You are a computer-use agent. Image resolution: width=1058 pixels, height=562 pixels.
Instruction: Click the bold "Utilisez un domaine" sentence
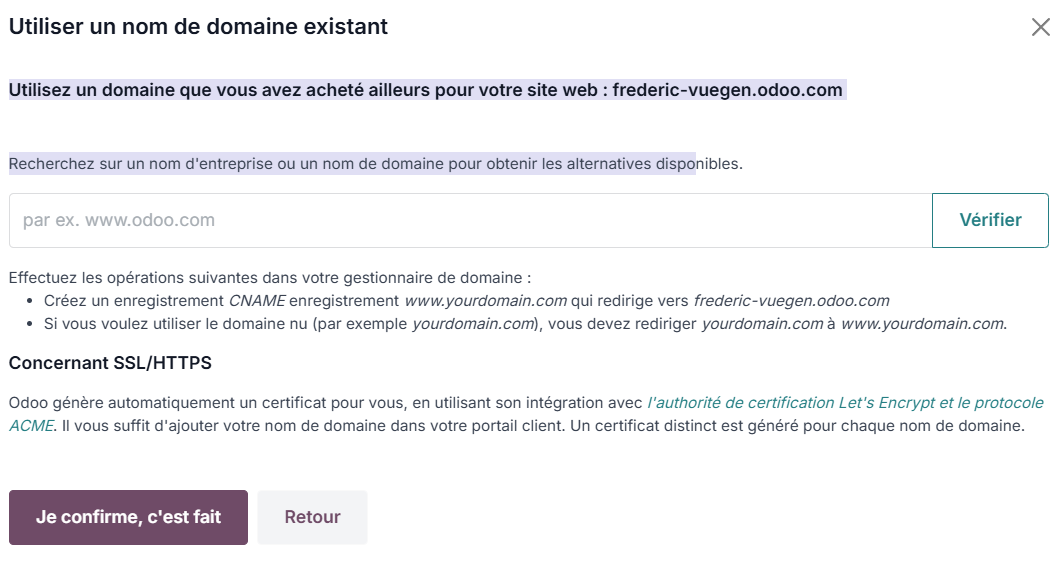tap(300, 90)
